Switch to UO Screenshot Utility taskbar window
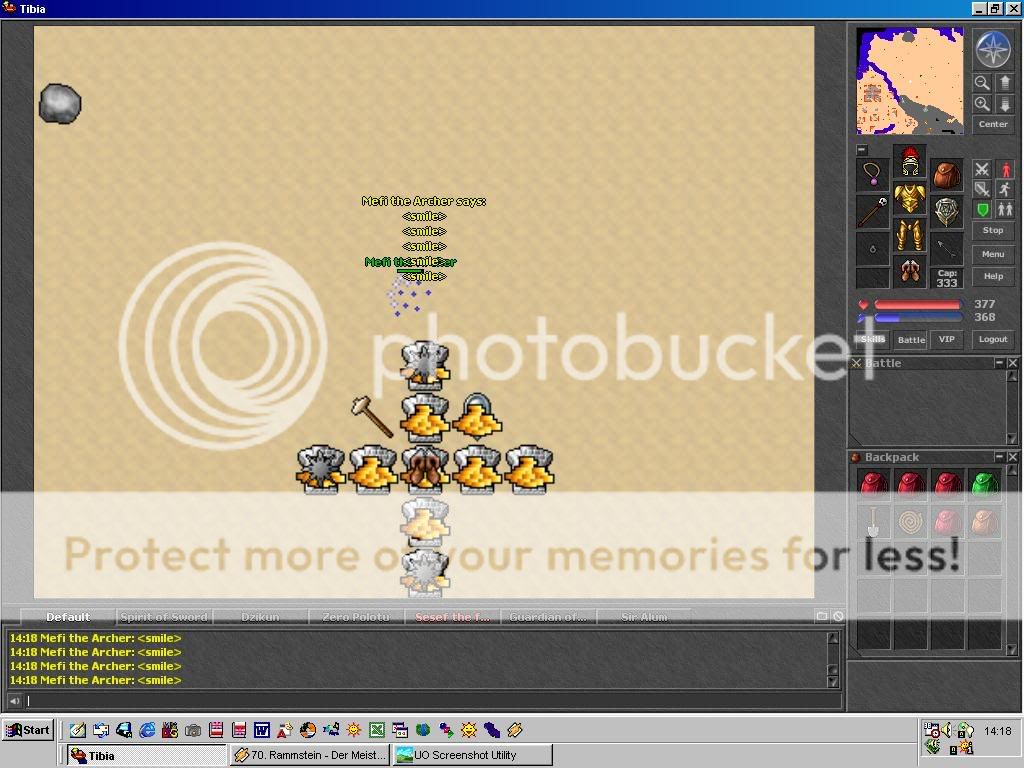 tap(472, 755)
